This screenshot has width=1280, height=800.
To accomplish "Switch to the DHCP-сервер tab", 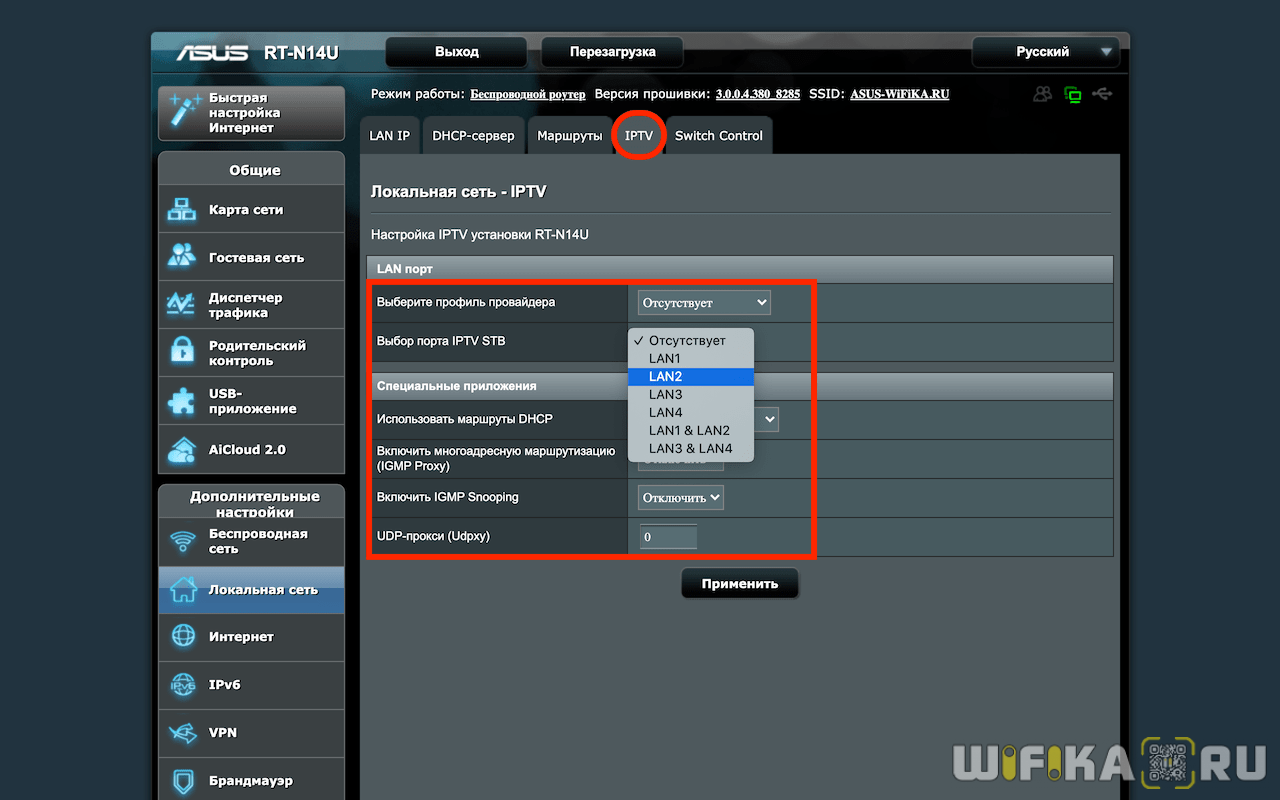I will click(473, 136).
